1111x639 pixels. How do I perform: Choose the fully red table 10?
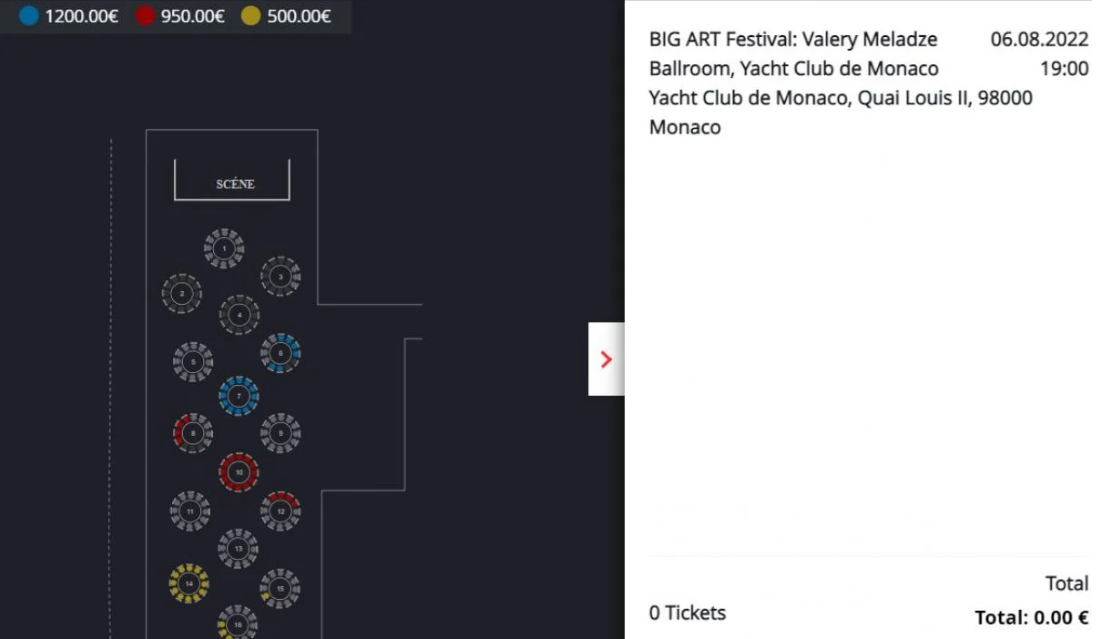point(239,473)
